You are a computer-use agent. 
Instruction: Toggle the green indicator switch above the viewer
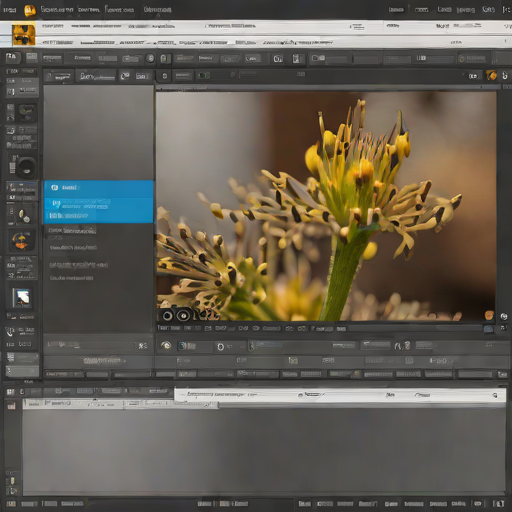point(203,76)
